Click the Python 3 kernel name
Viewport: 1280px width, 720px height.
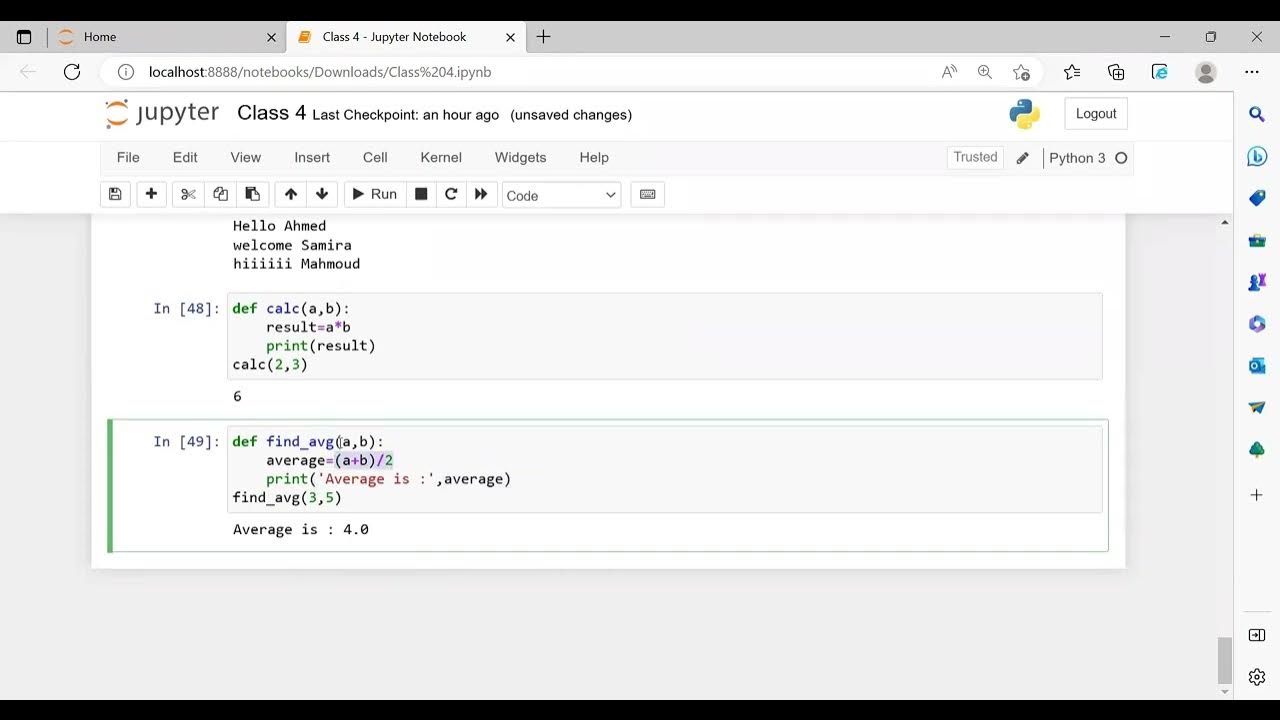click(1077, 158)
